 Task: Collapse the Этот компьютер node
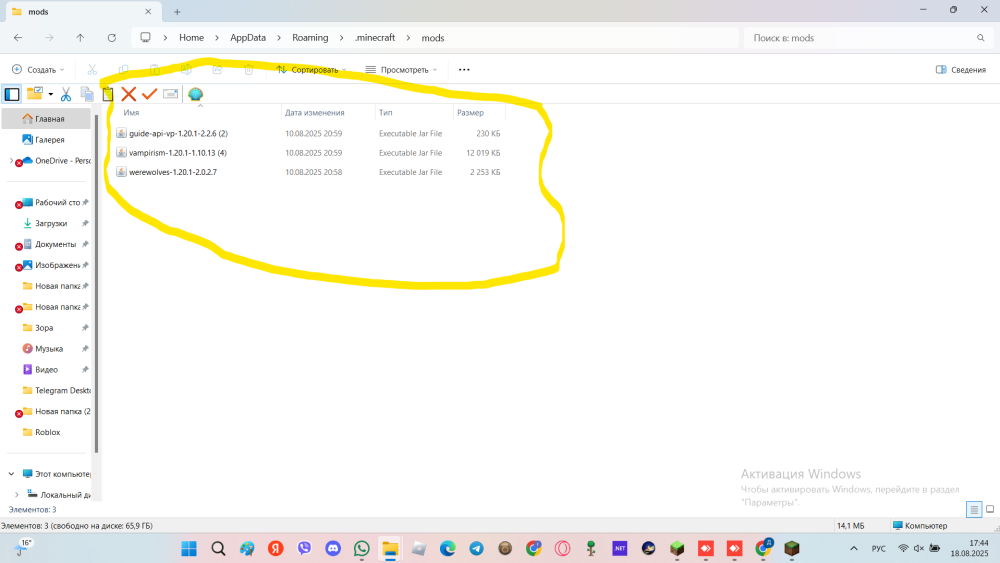click(x=11, y=474)
